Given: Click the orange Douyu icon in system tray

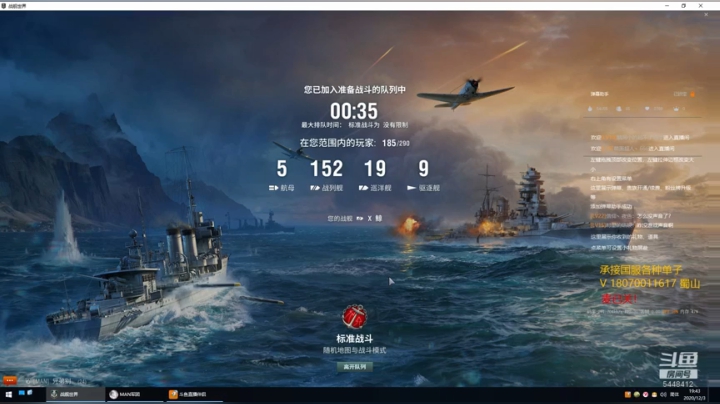Looking at the screenshot, I should tap(627, 394).
